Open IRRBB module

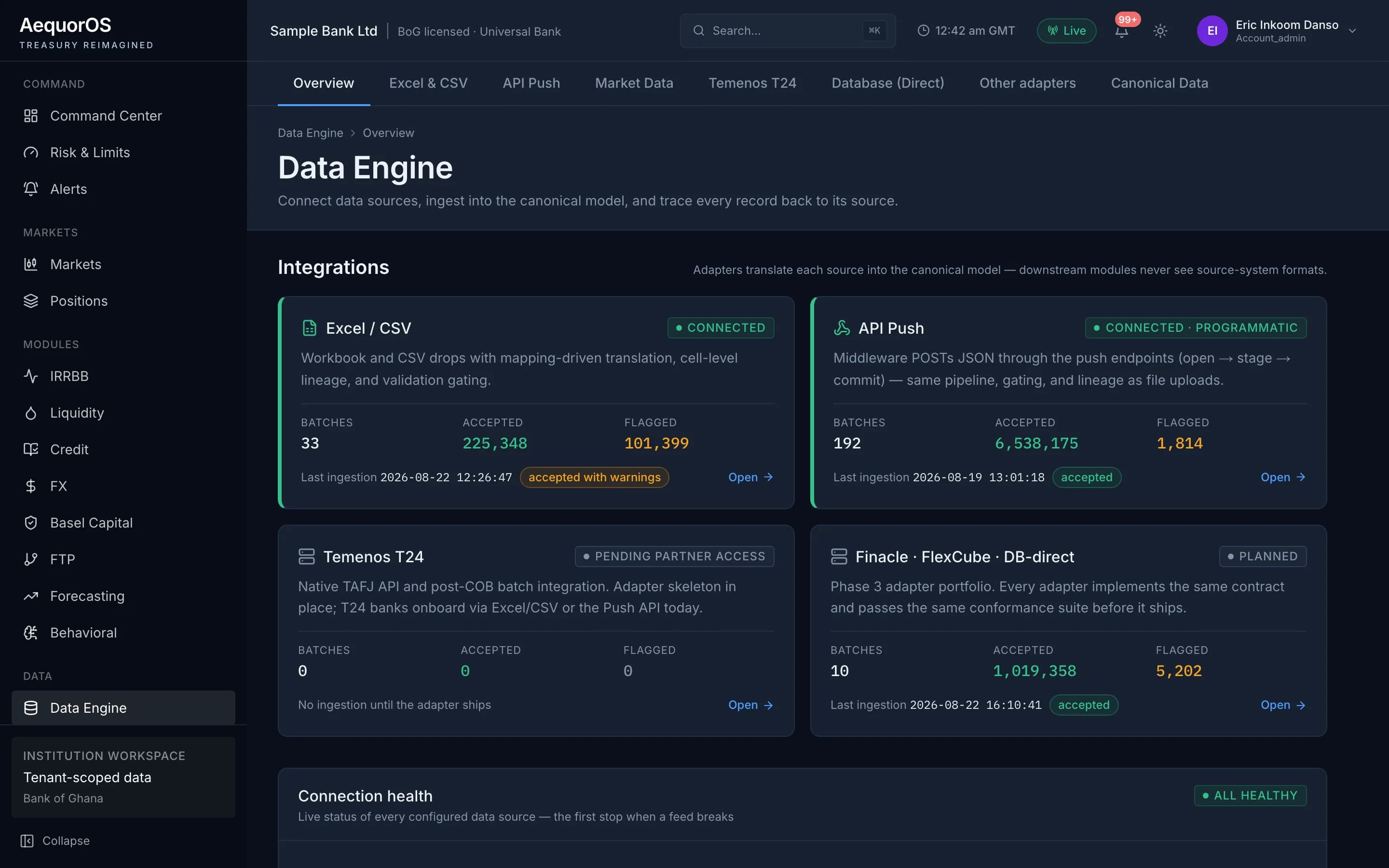pos(123,376)
